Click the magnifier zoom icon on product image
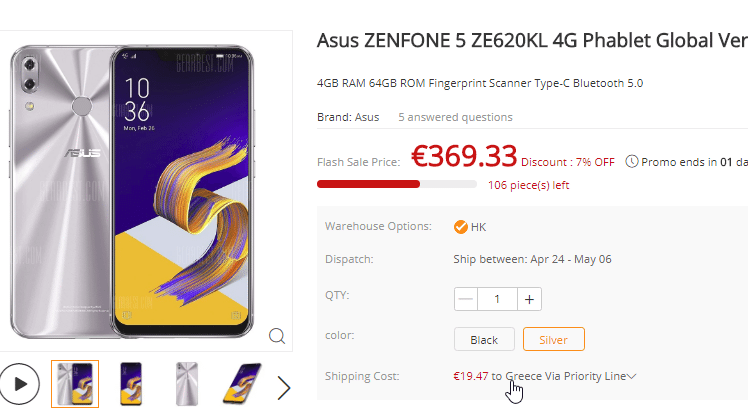Viewport: 748px width, 420px height. point(277,335)
